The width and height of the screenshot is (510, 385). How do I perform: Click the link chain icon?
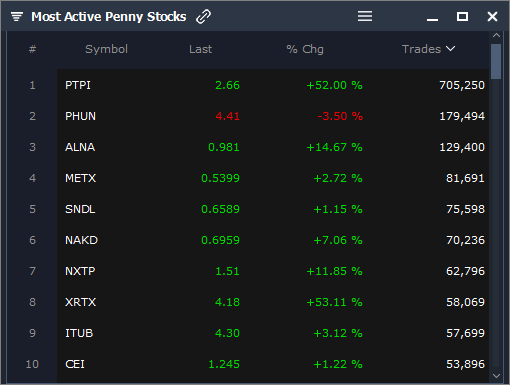pyautogui.click(x=203, y=17)
